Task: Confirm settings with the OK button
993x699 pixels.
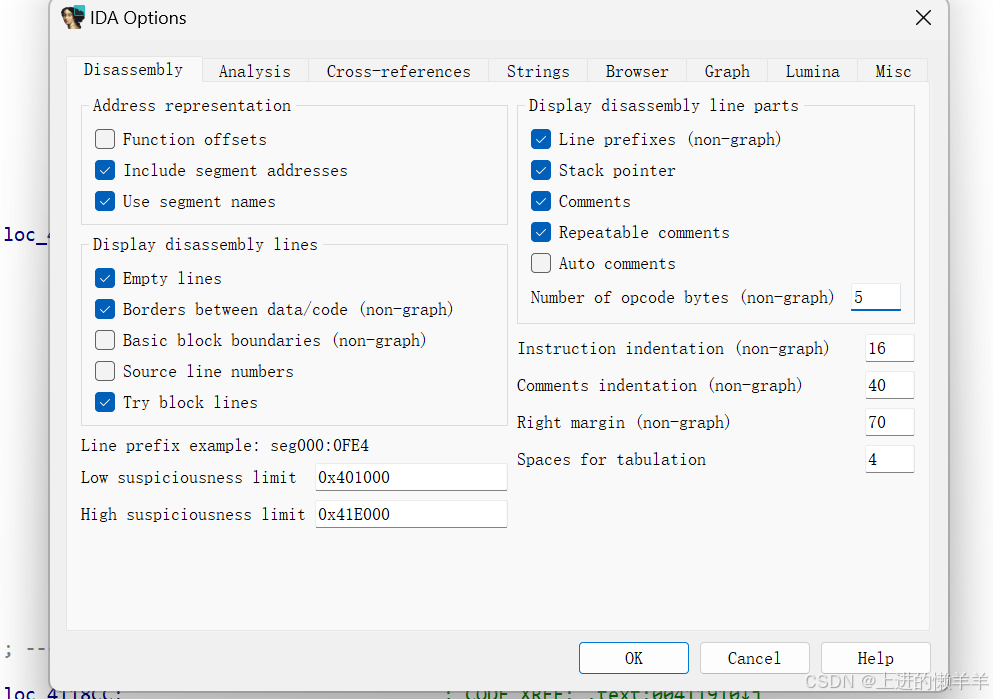Action: [x=633, y=658]
